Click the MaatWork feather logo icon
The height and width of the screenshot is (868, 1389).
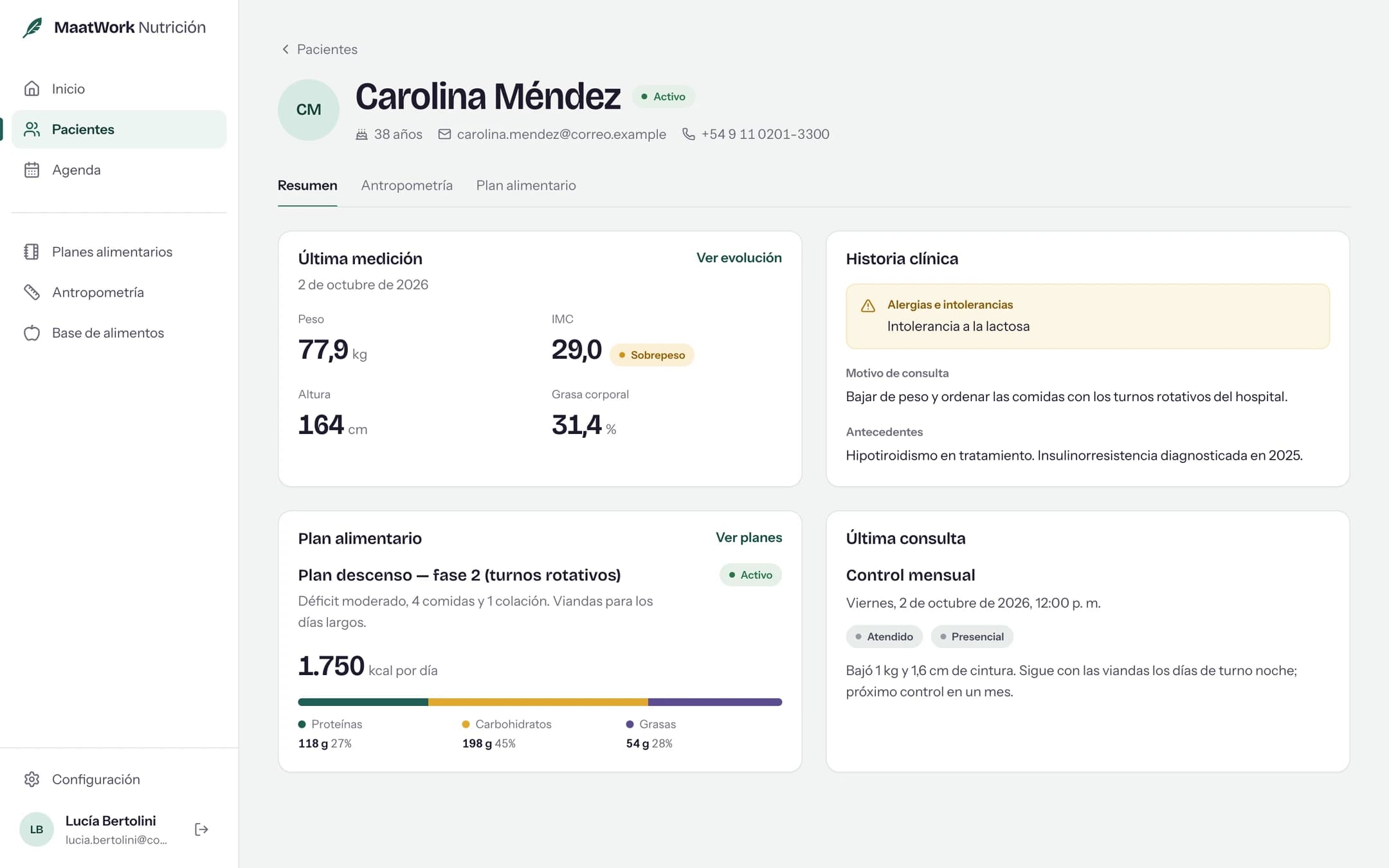[33, 28]
